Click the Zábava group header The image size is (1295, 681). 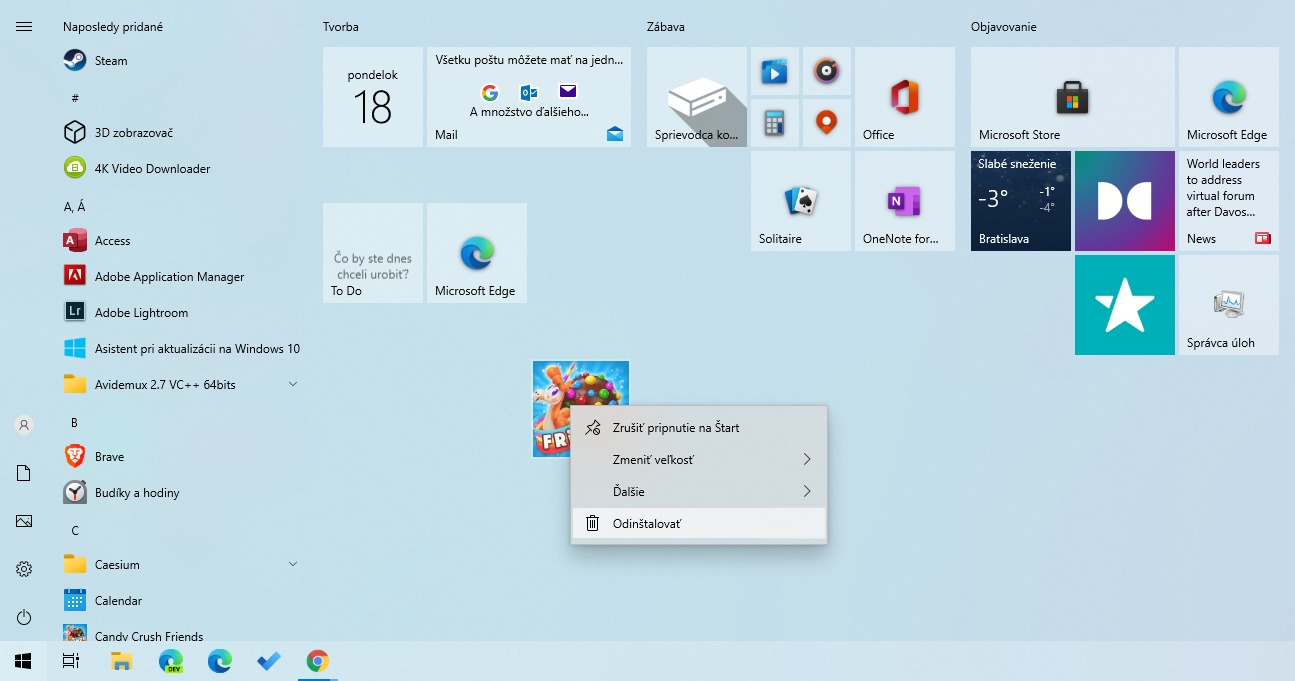pyautogui.click(x=666, y=27)
